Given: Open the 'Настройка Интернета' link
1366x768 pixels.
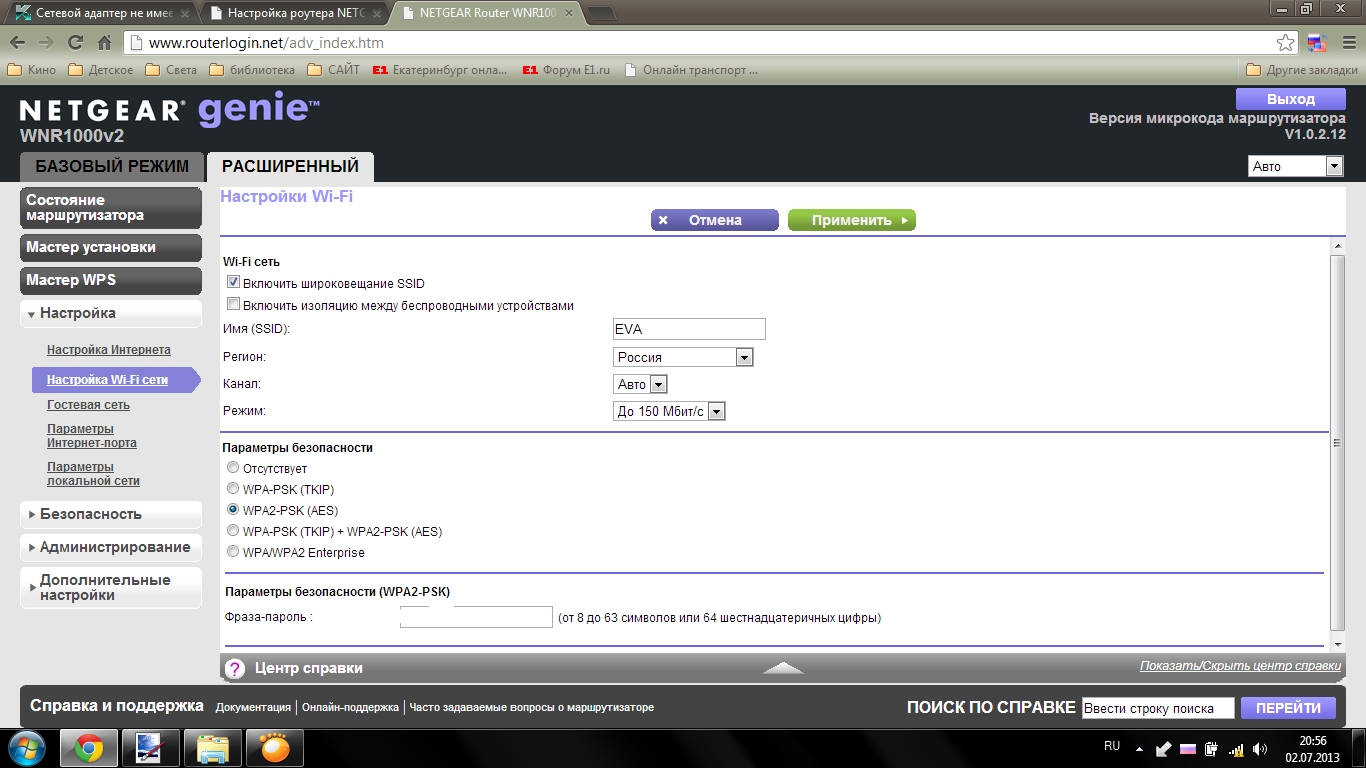Looking at the screenshot, I should click(109, 350).
